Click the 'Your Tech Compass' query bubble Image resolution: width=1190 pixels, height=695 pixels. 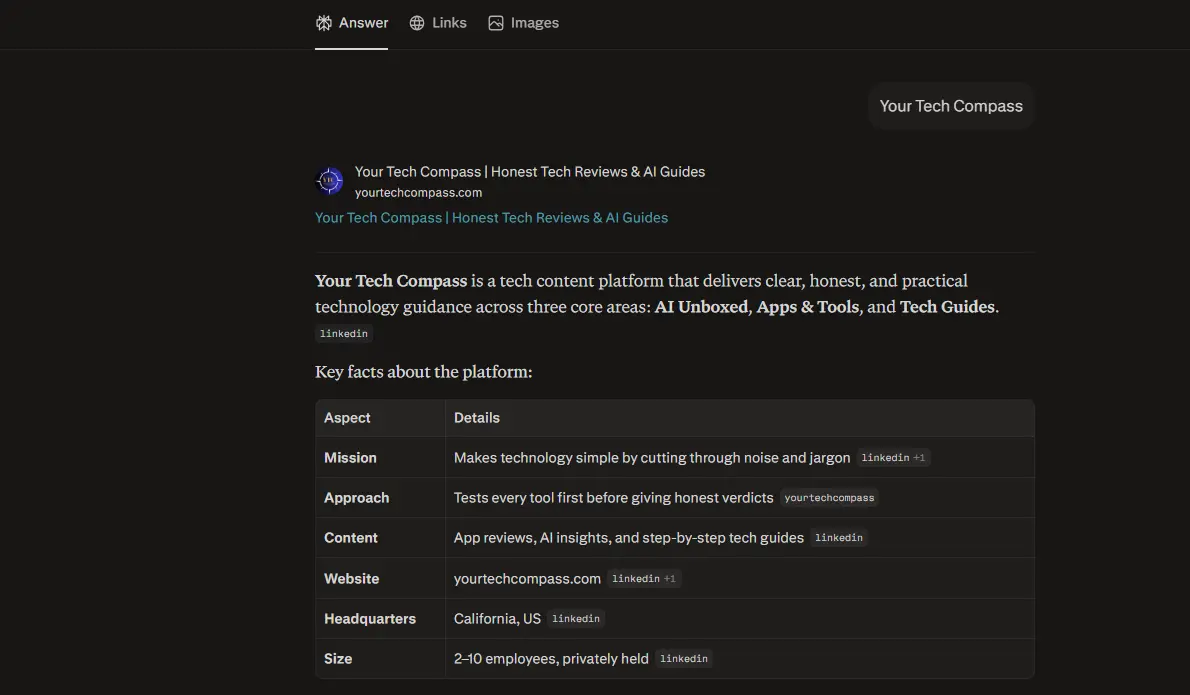951,106
